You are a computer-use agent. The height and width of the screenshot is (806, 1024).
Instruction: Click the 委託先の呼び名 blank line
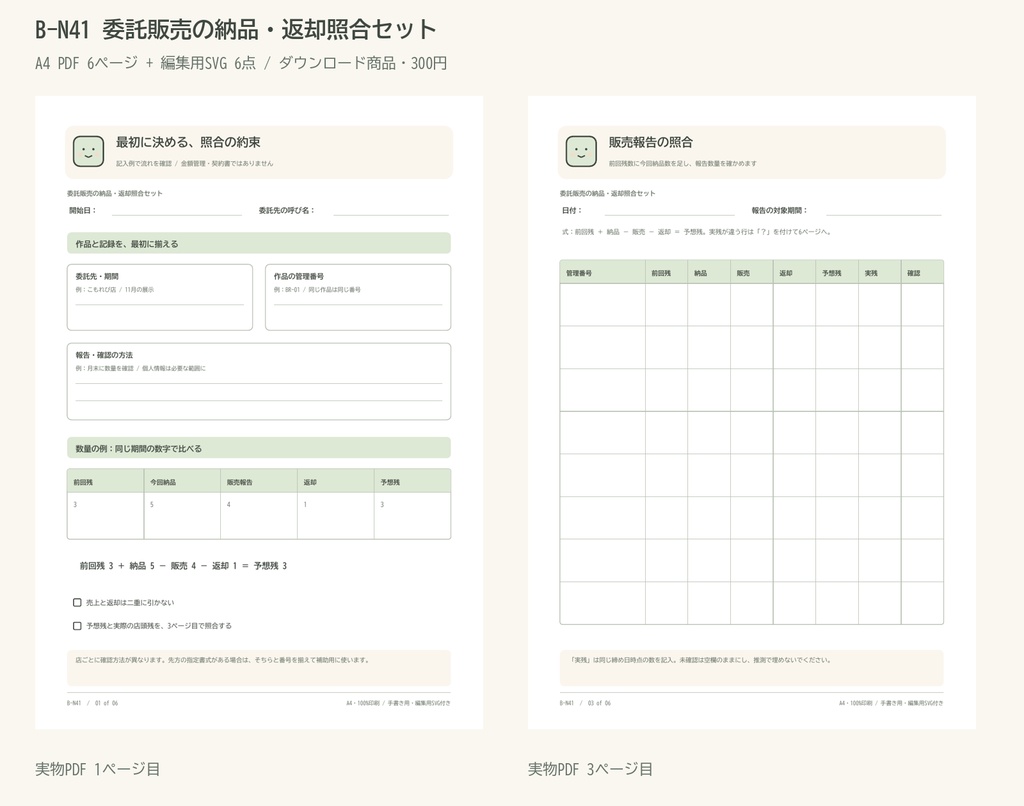(392, 212)
